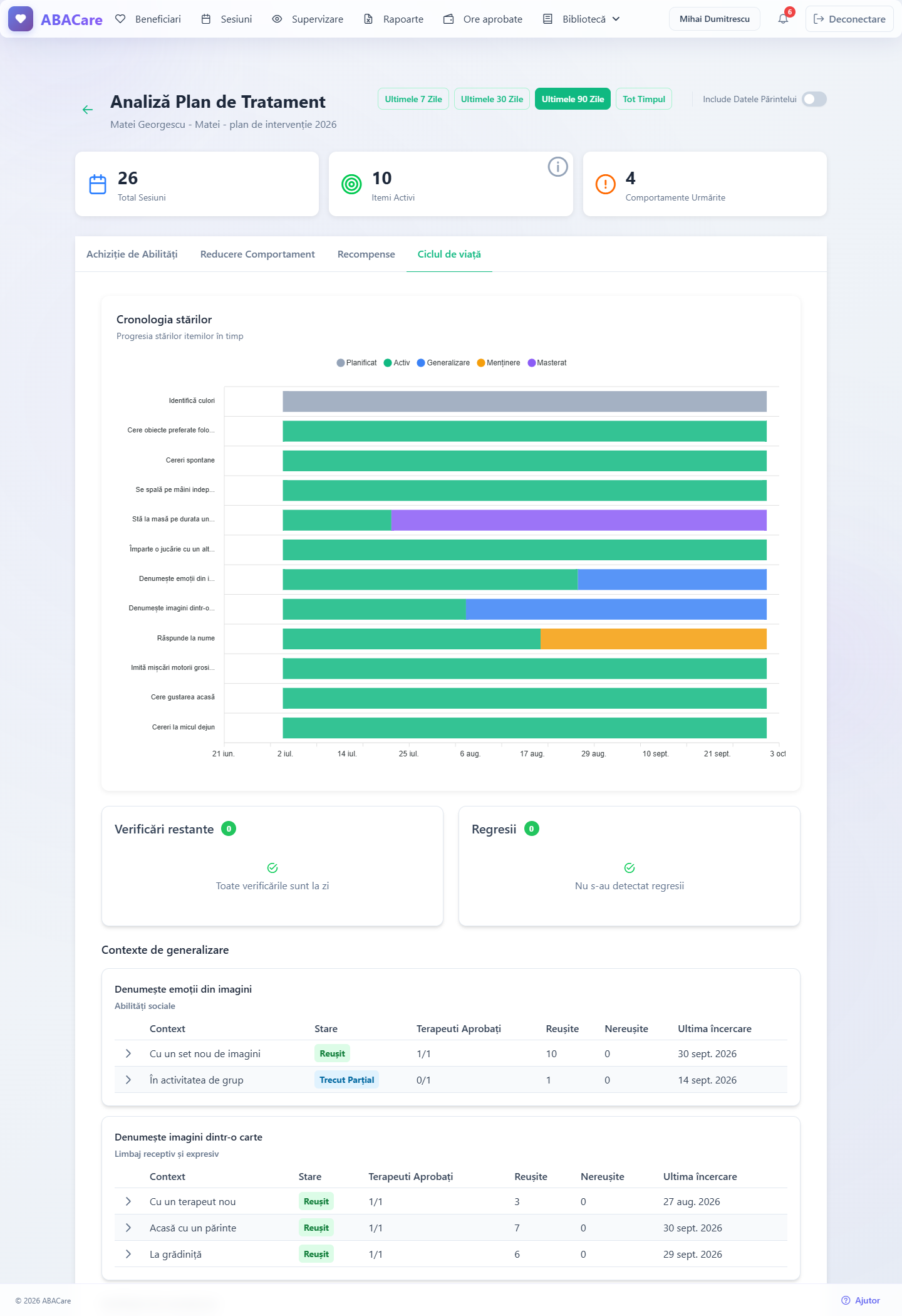This screenshot has height=1316, width=902.
Task: Toggle Menținere series in chart legend
Action: [x=499, y=363]
